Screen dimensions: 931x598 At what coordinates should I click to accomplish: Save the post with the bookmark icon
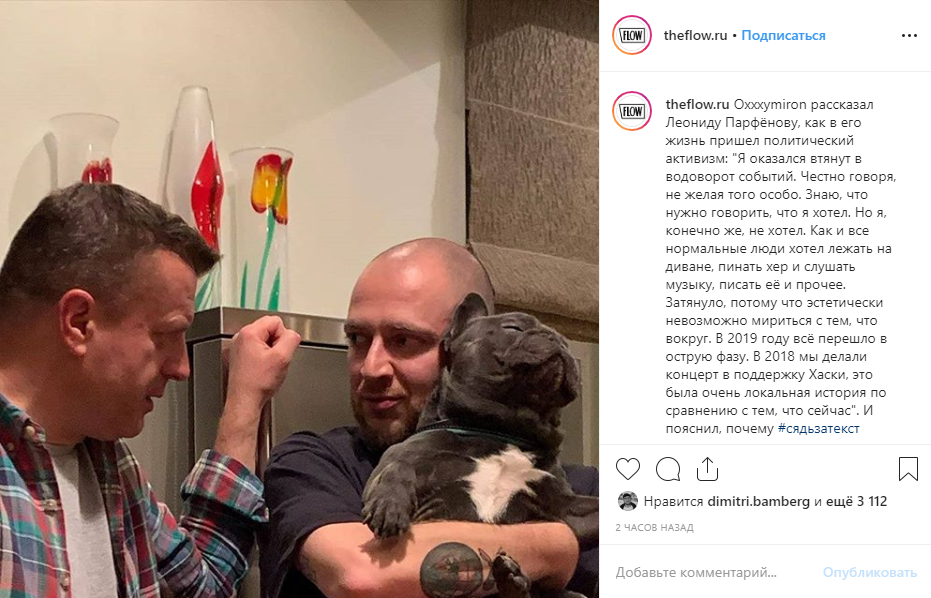coord(908,469)
